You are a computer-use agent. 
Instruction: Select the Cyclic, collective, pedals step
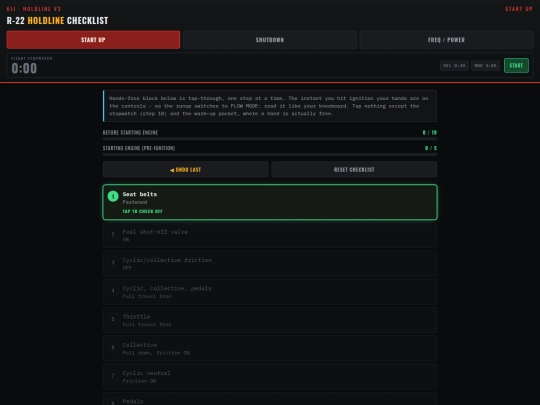click(x=270, y=292)
